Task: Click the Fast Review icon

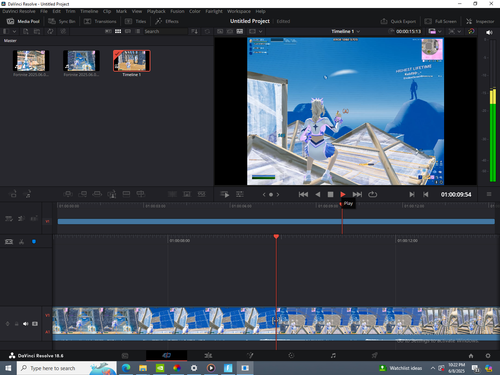Action: click(x=225, y=194)
